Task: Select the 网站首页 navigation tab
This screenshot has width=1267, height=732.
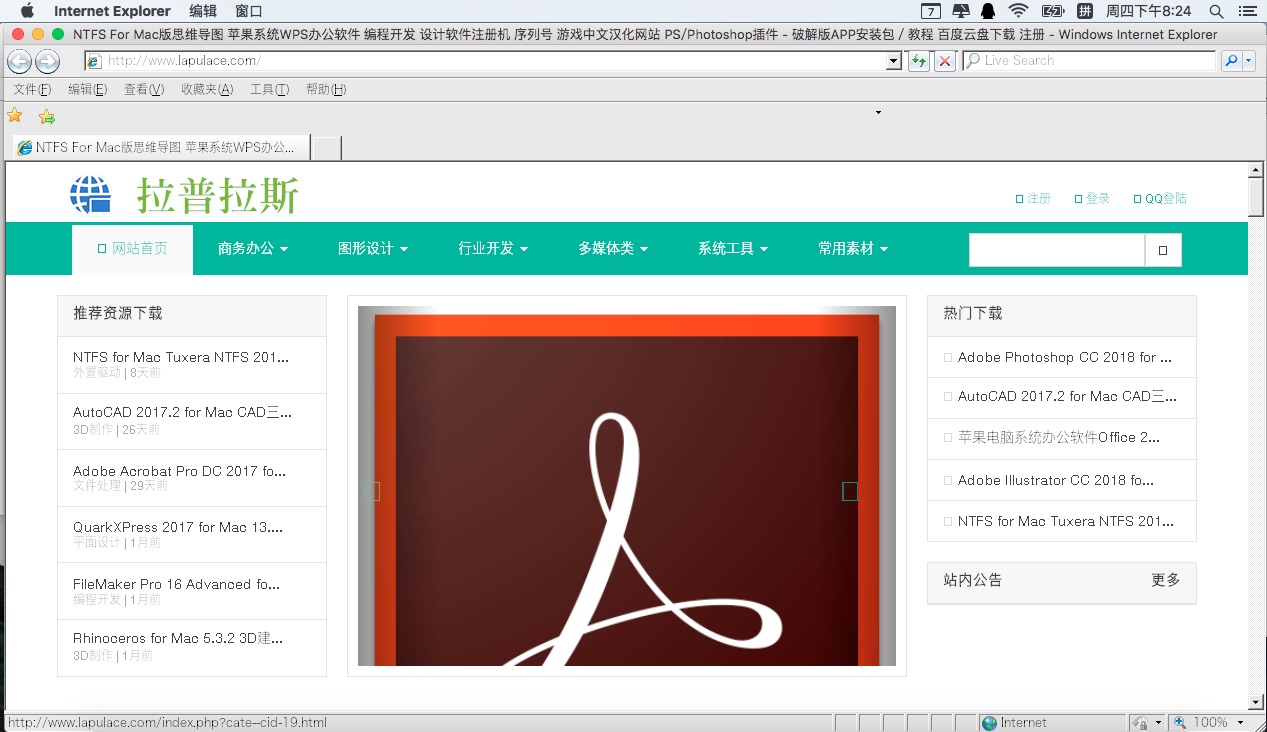Action: pyautogui.click(x=132, y=249)
